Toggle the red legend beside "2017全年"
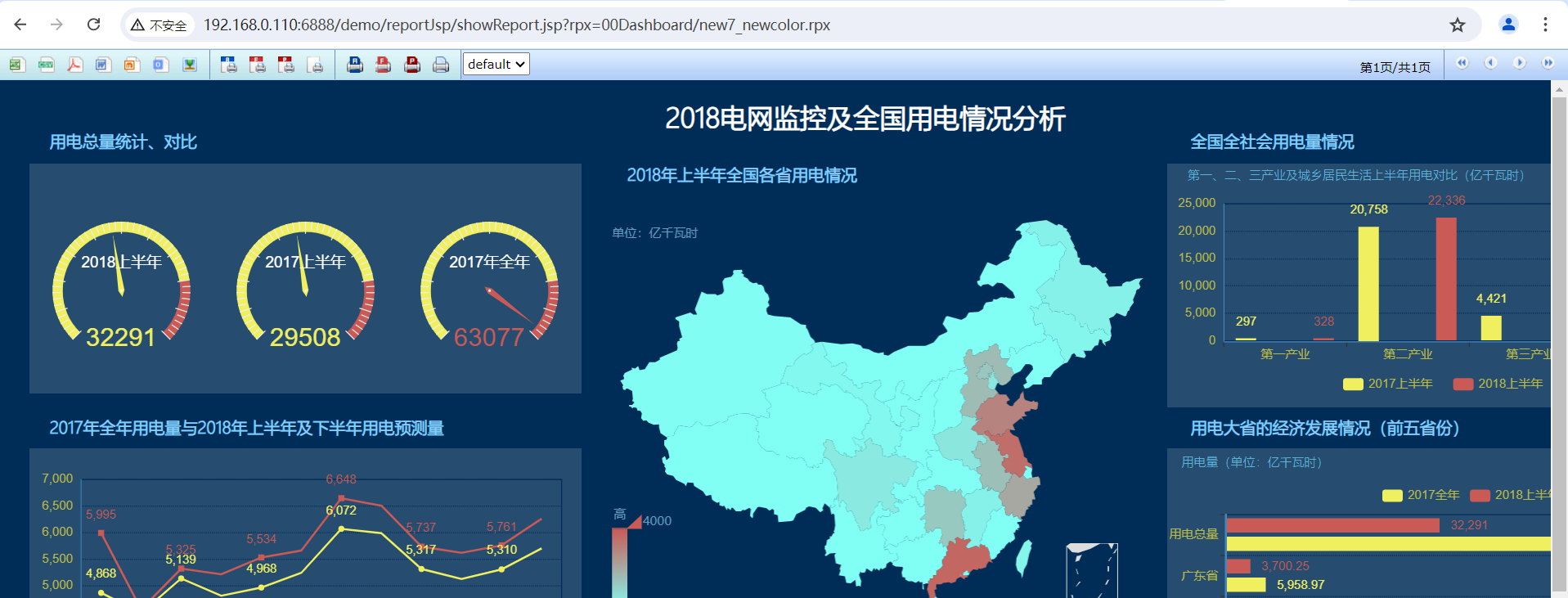The image size is (1568, 598). tap(1511, 495)
